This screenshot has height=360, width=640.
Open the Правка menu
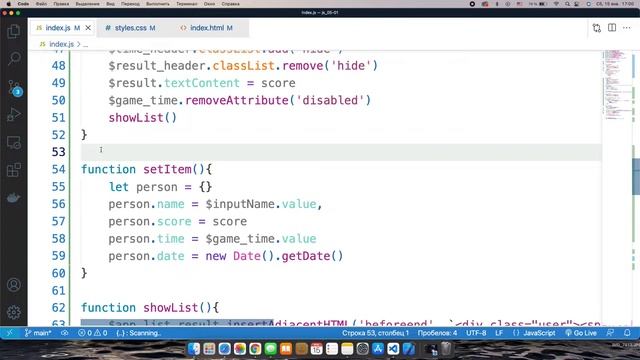(x=61, y=4)
